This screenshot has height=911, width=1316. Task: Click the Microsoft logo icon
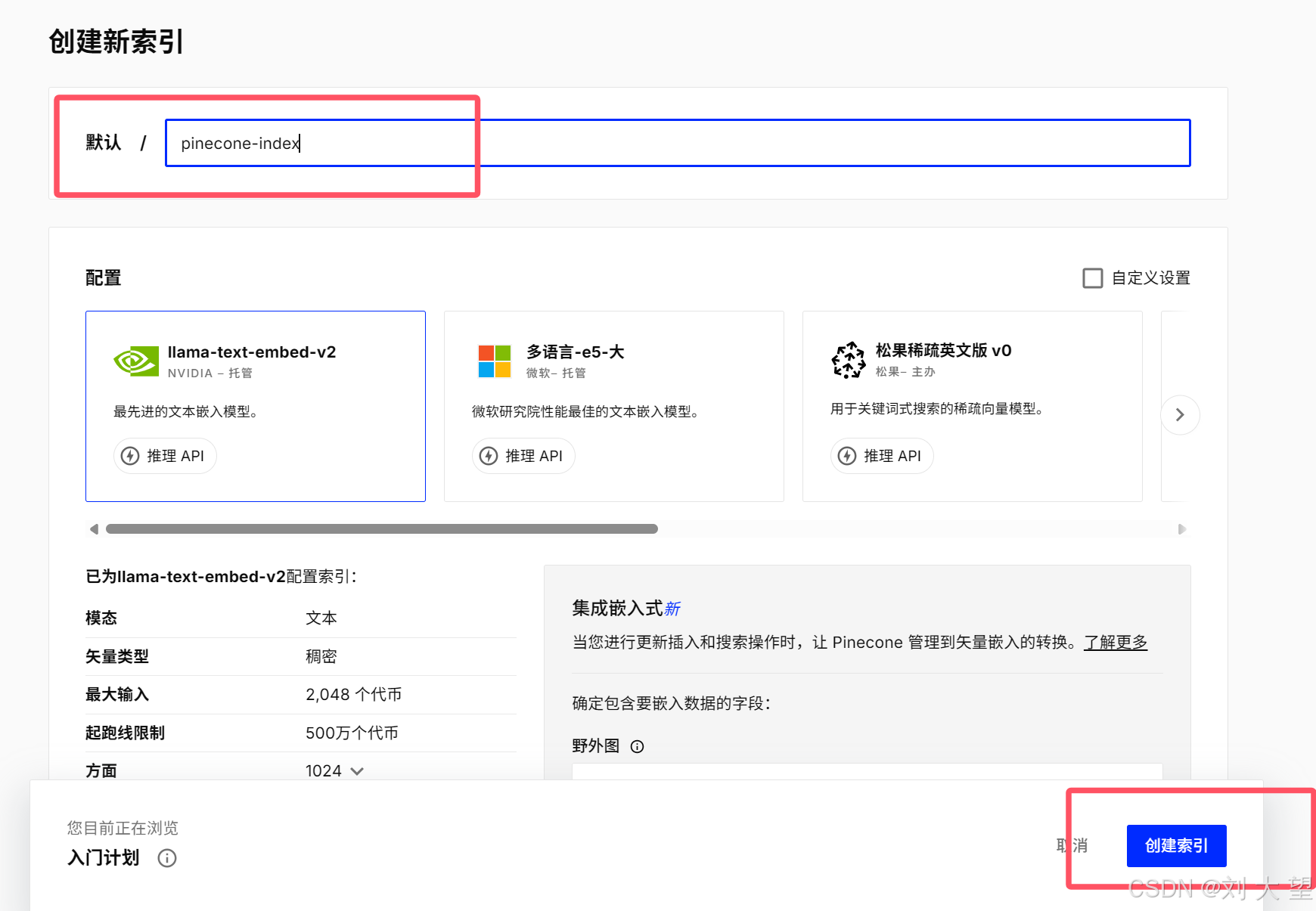pos(495,361)
